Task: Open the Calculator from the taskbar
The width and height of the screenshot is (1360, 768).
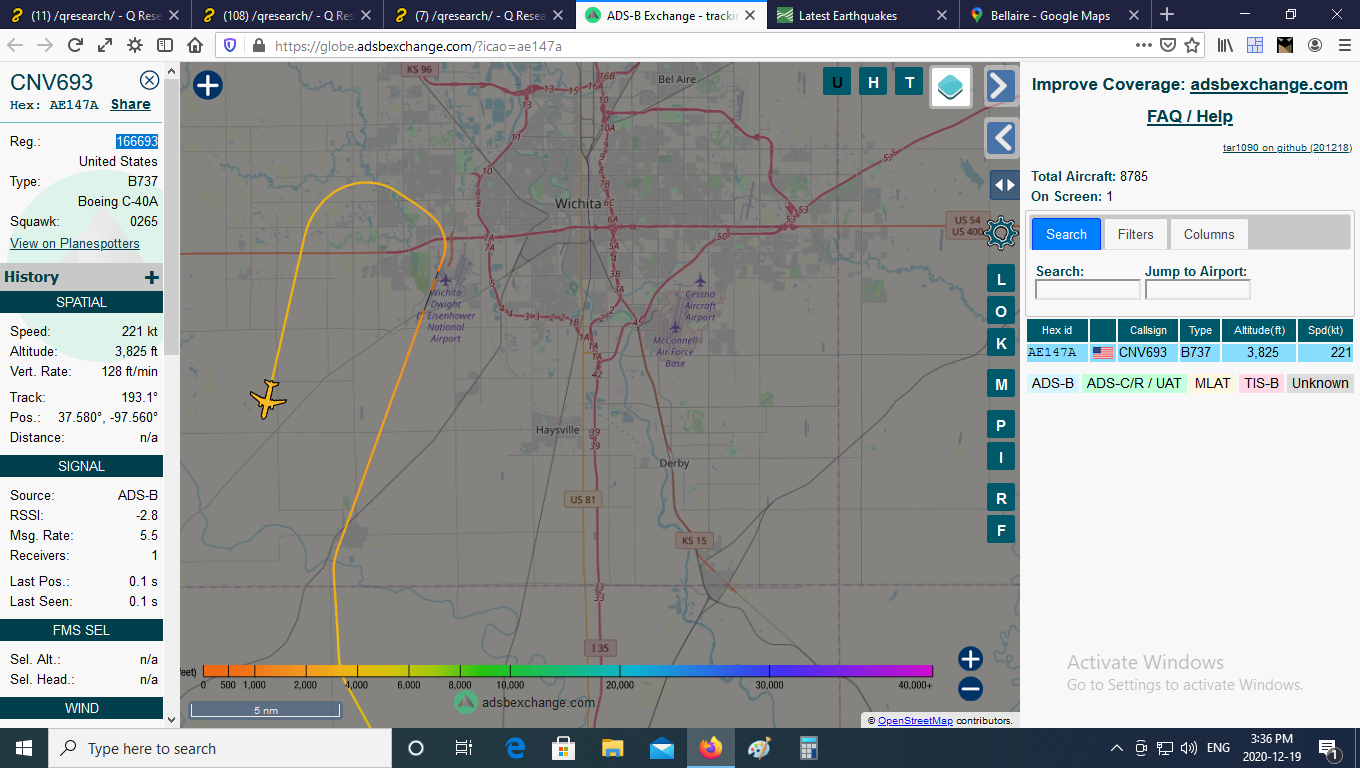Action: (x=809, y=748)
